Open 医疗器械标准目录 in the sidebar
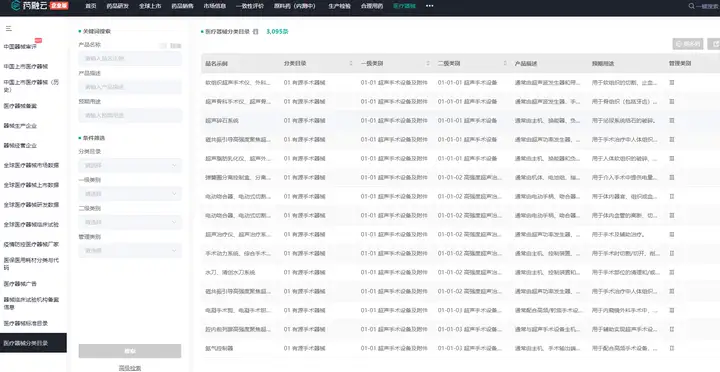Image resolution: width=720 pixels, height=372 pixels. (x=26, y=323)
